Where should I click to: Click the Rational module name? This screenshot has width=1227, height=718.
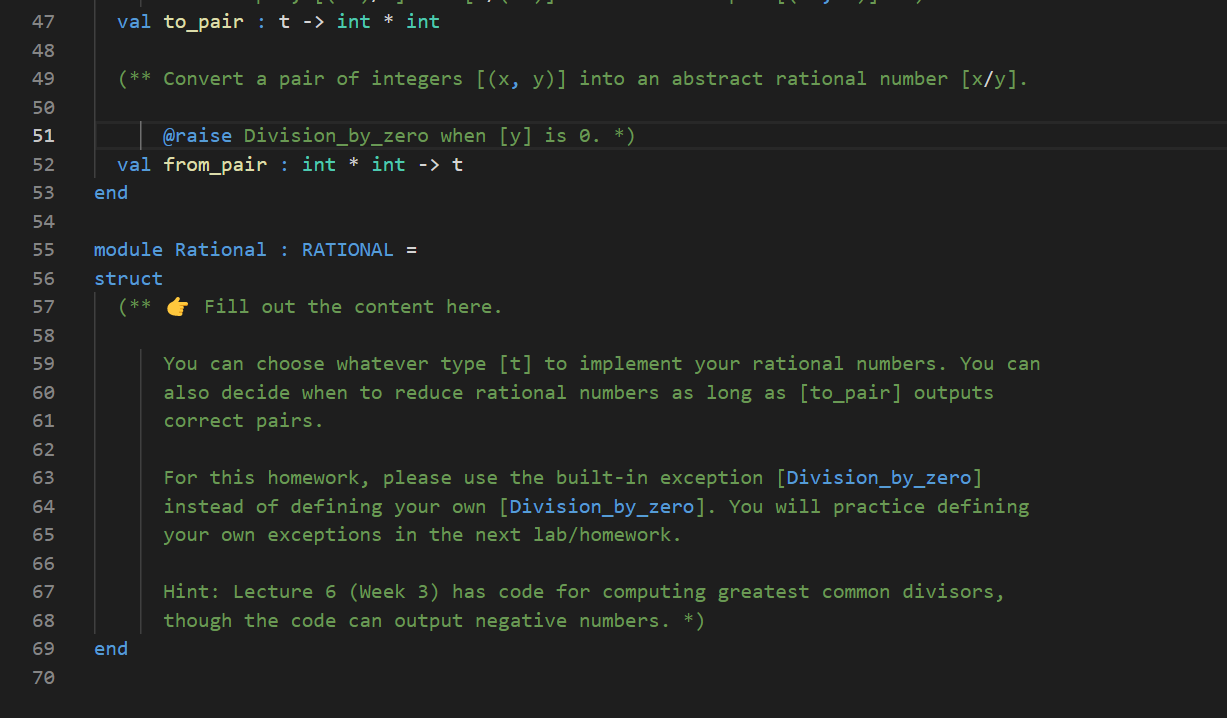click(221, 250)
